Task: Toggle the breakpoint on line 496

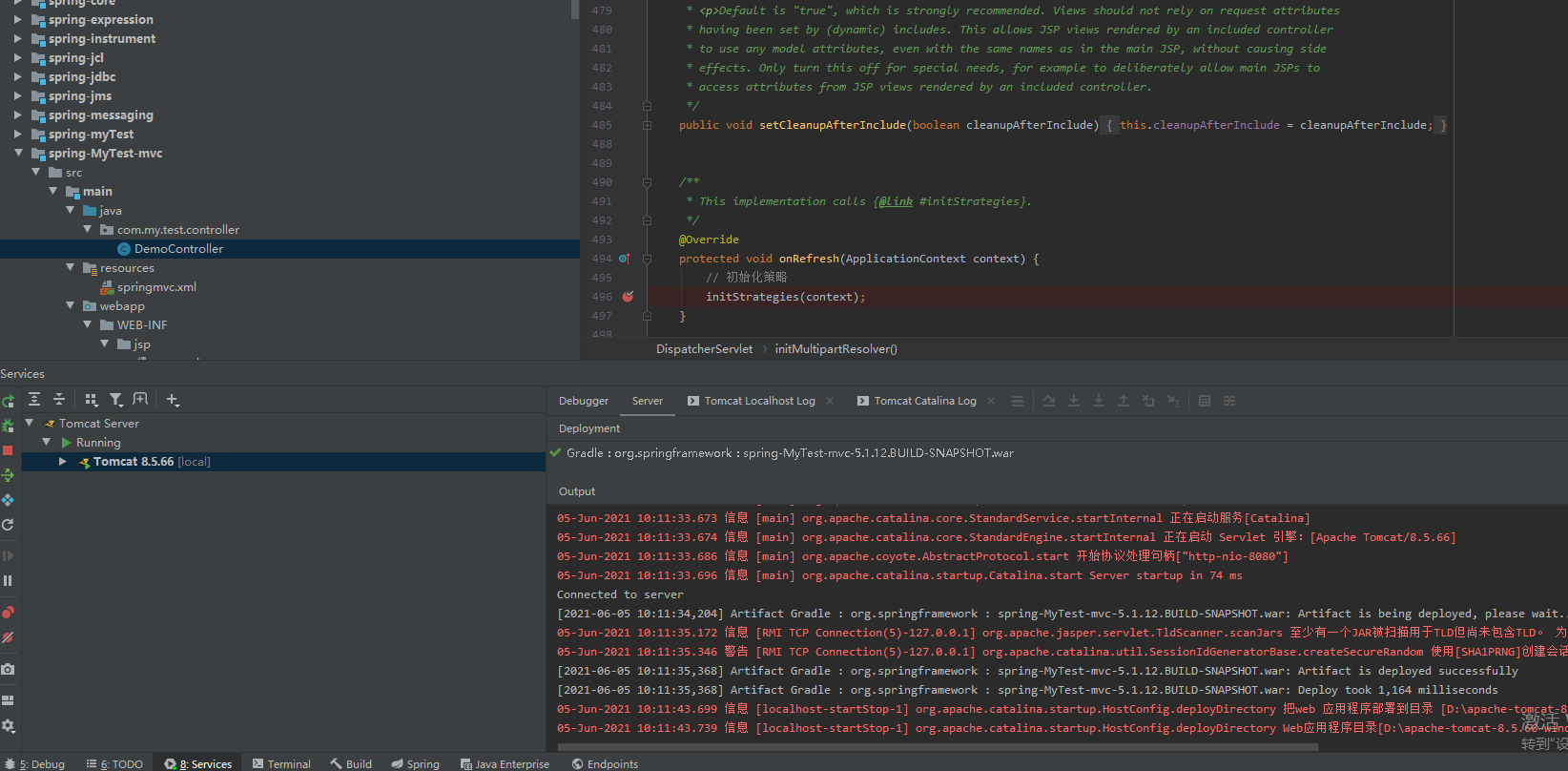Action: [x=628, y=297]
